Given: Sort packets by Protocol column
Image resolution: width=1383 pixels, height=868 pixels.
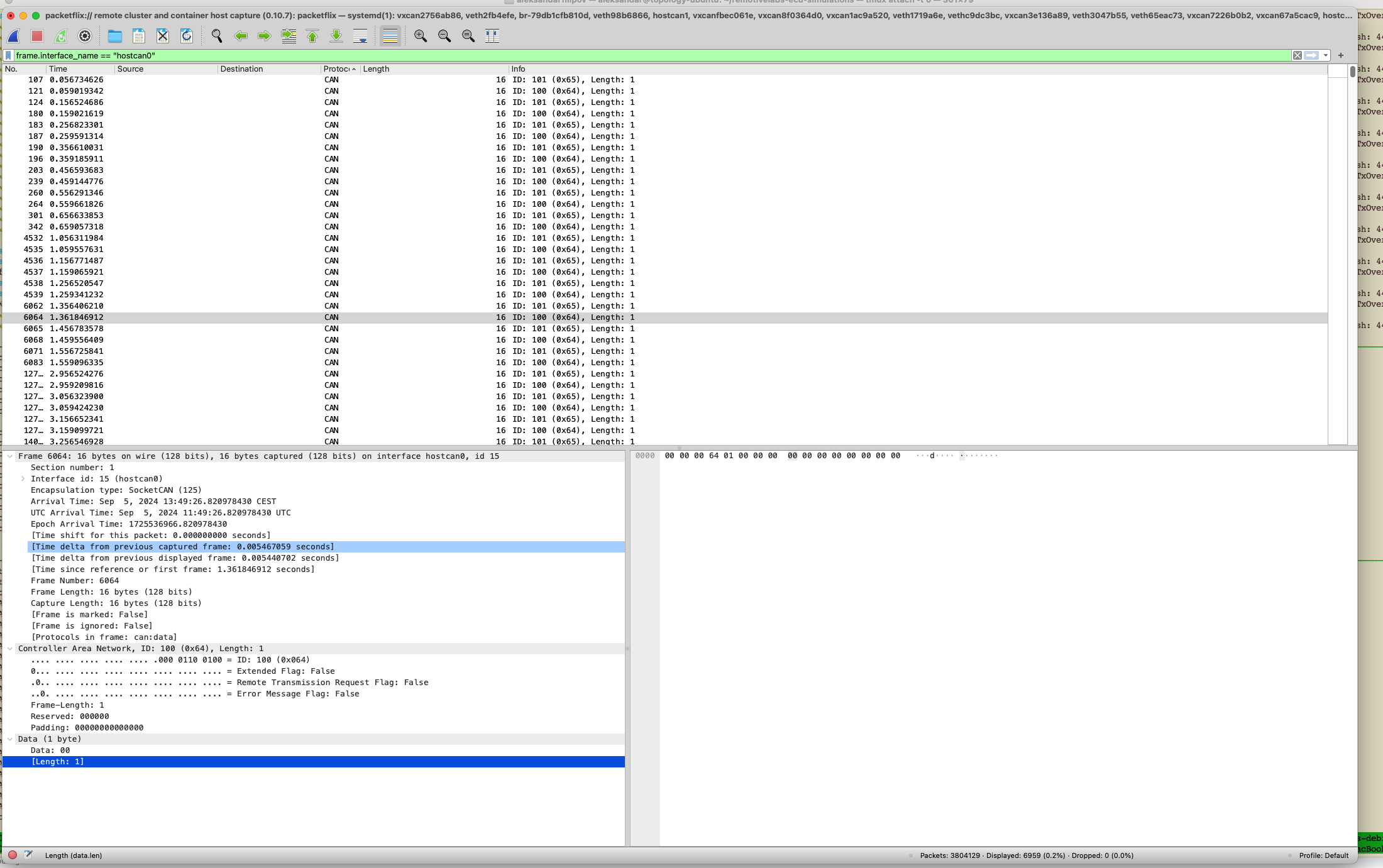Looking at the screenshot, I should click(339, 69).
